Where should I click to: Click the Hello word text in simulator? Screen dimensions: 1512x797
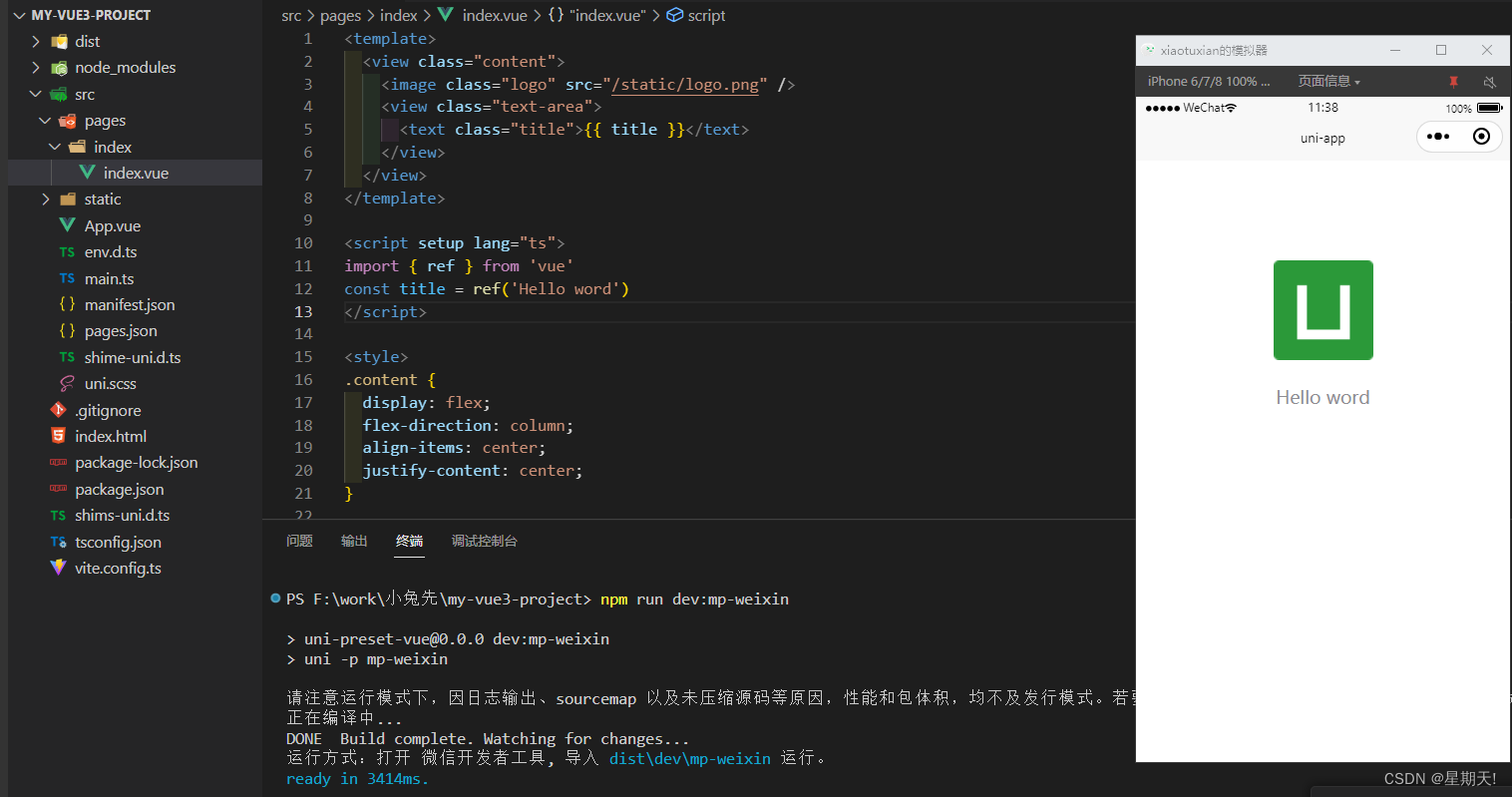(1323, 397)
